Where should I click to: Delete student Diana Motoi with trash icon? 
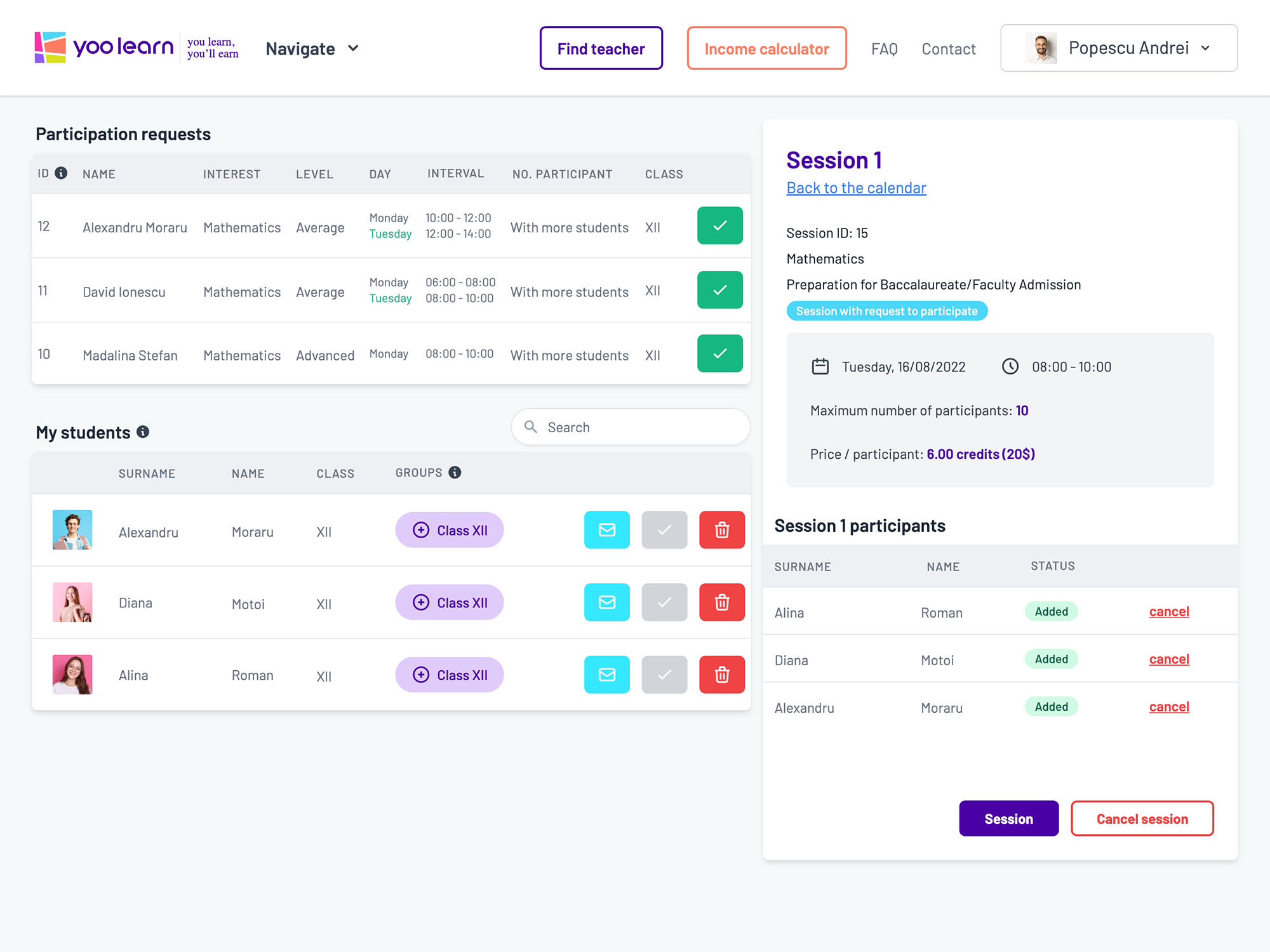click(721, 602)
